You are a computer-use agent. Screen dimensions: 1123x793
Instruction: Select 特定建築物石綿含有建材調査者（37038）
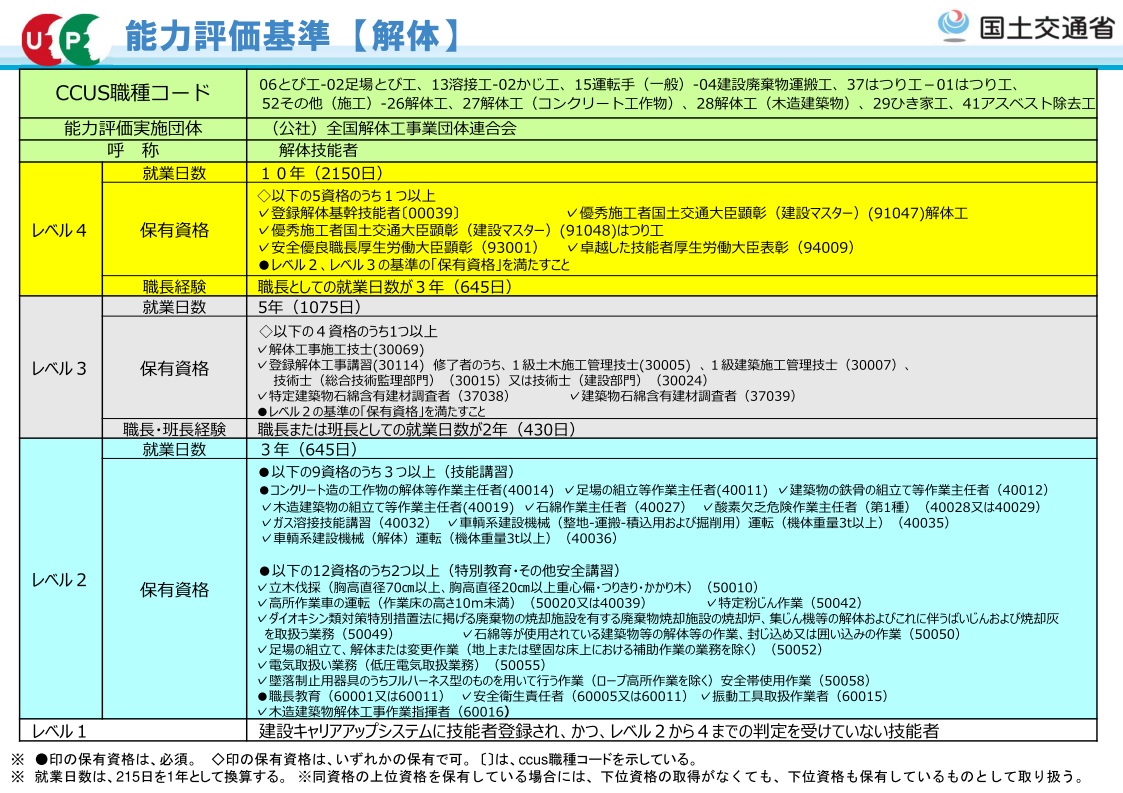click(x=384, y=396)
